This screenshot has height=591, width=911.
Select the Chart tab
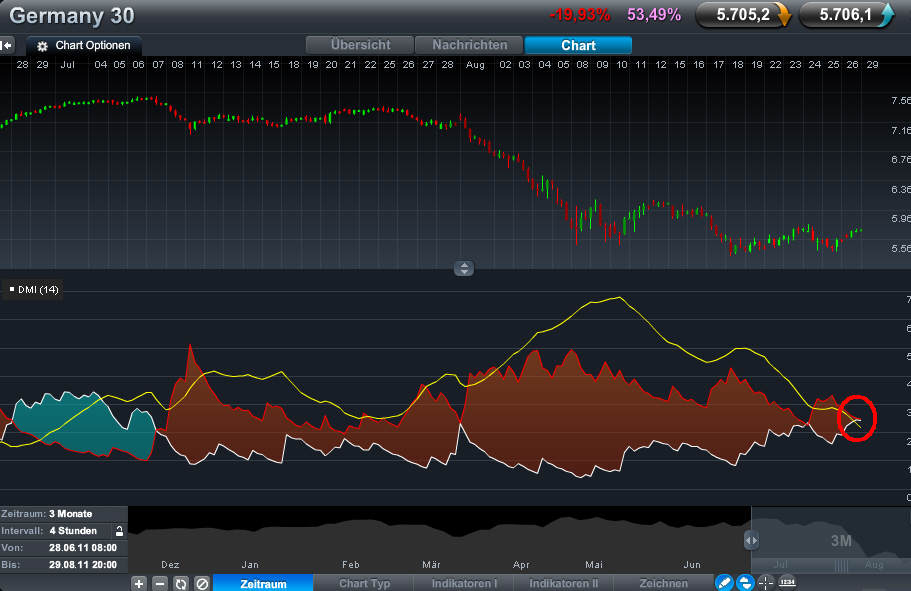click(x=578, y=45)
